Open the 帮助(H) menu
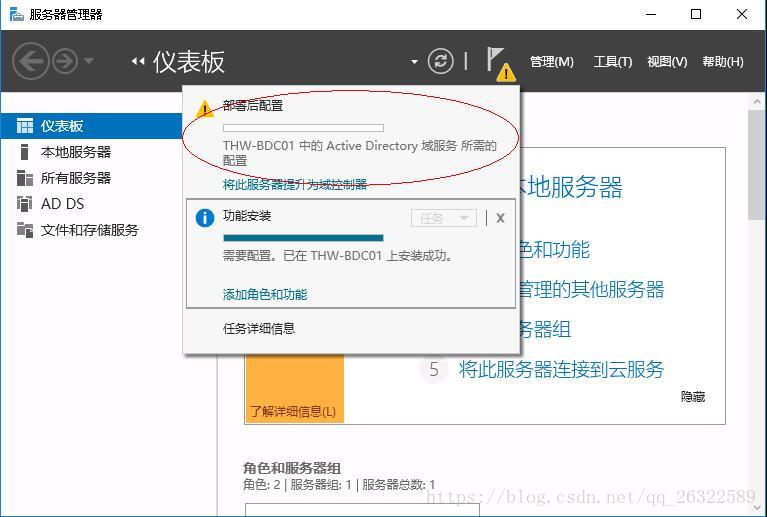Viewport: 767px width, 517px height. click(x=723, y=62)
